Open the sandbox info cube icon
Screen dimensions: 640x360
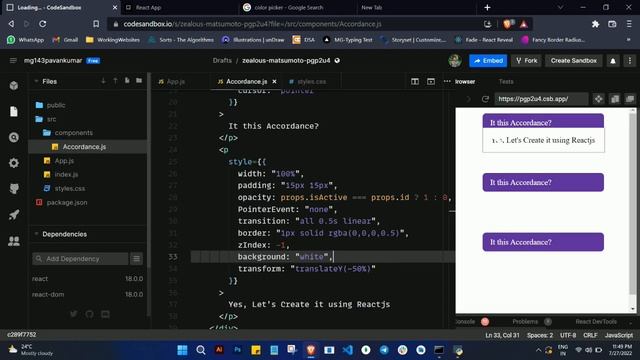pos(14,85)
